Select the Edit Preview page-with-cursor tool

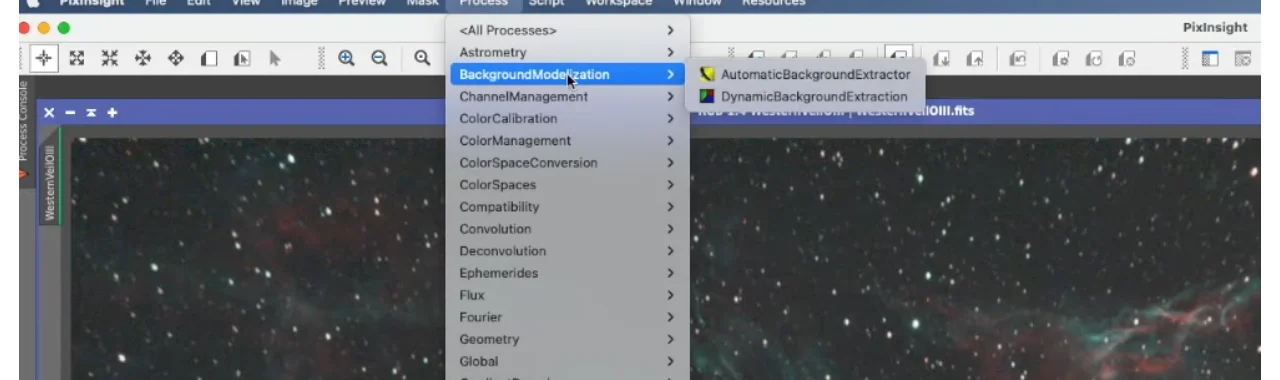(242, 59)
